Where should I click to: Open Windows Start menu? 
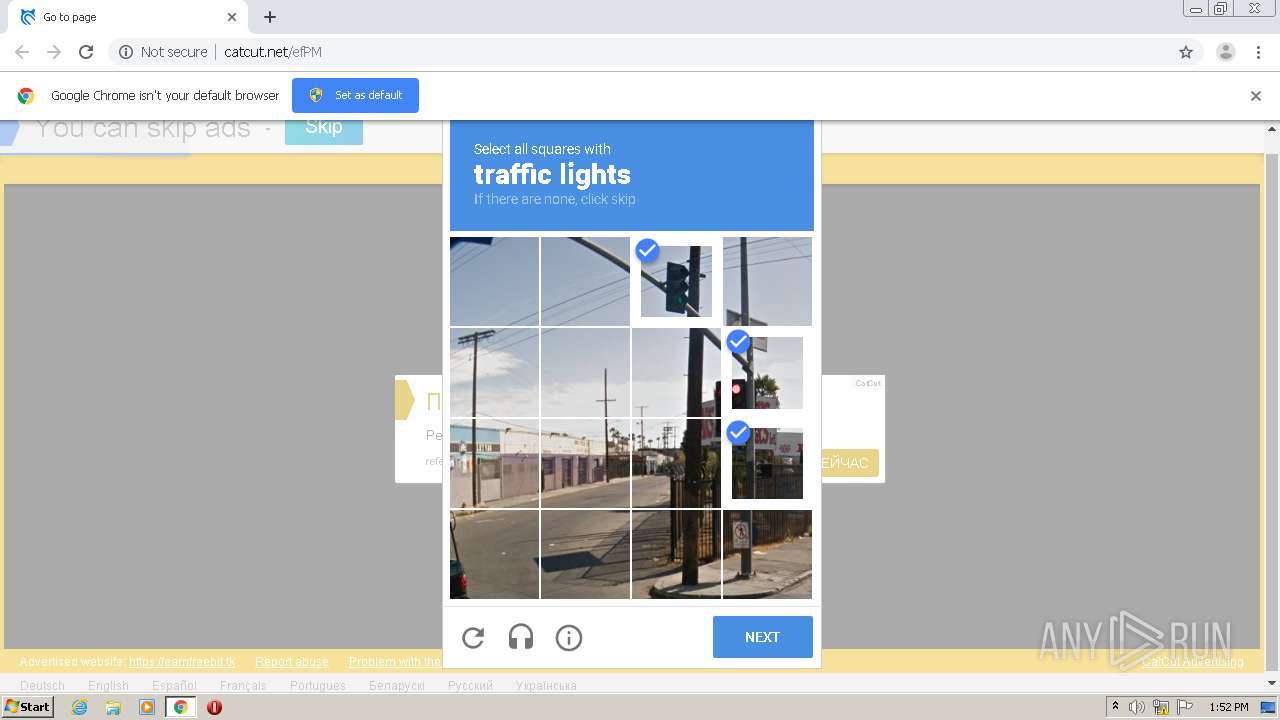click(x=28, y=707)
